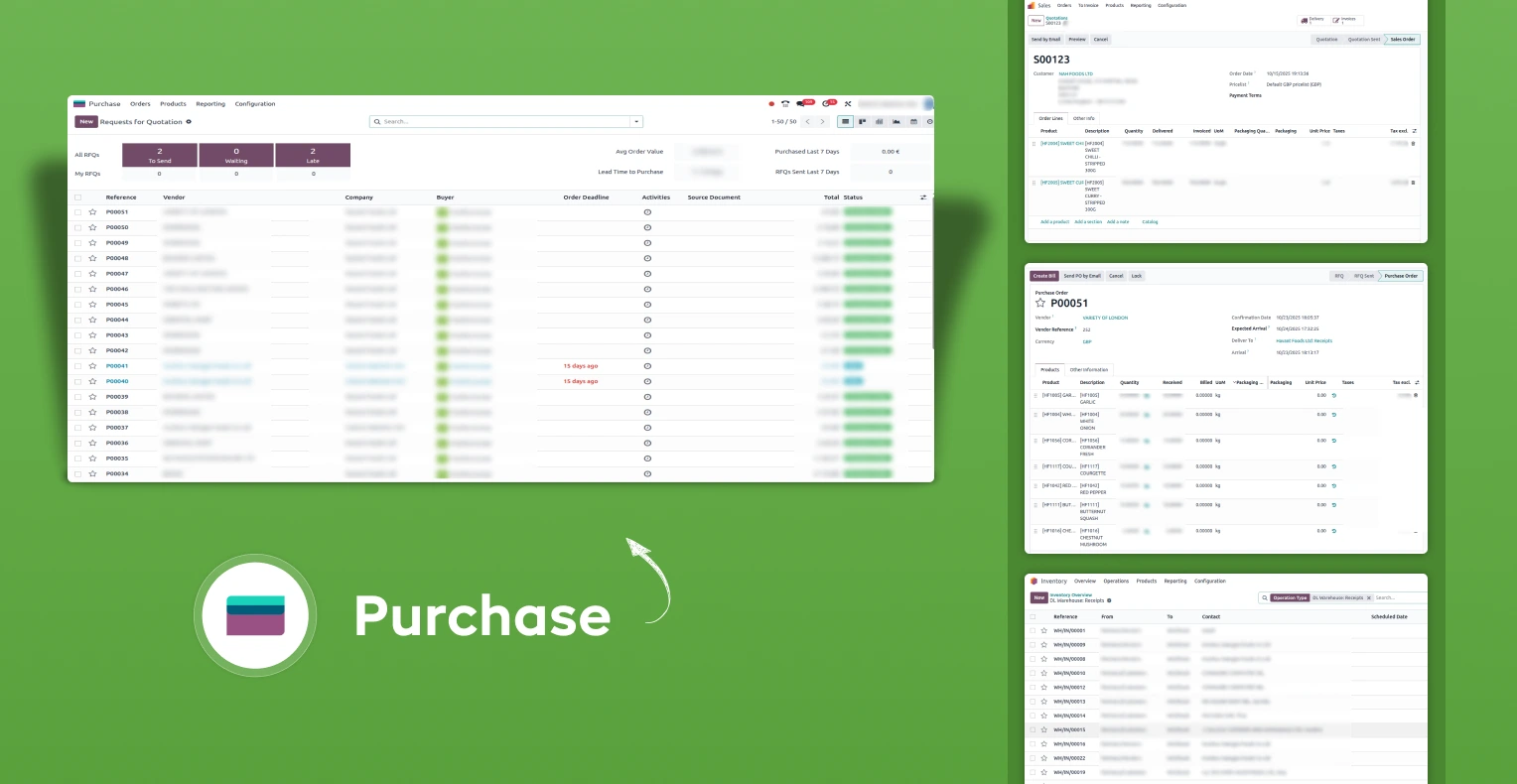Viewport: 1517px width, 784px height.
Task: Click the Late RFQs dashboard tile
Action: tap(313, 155)
